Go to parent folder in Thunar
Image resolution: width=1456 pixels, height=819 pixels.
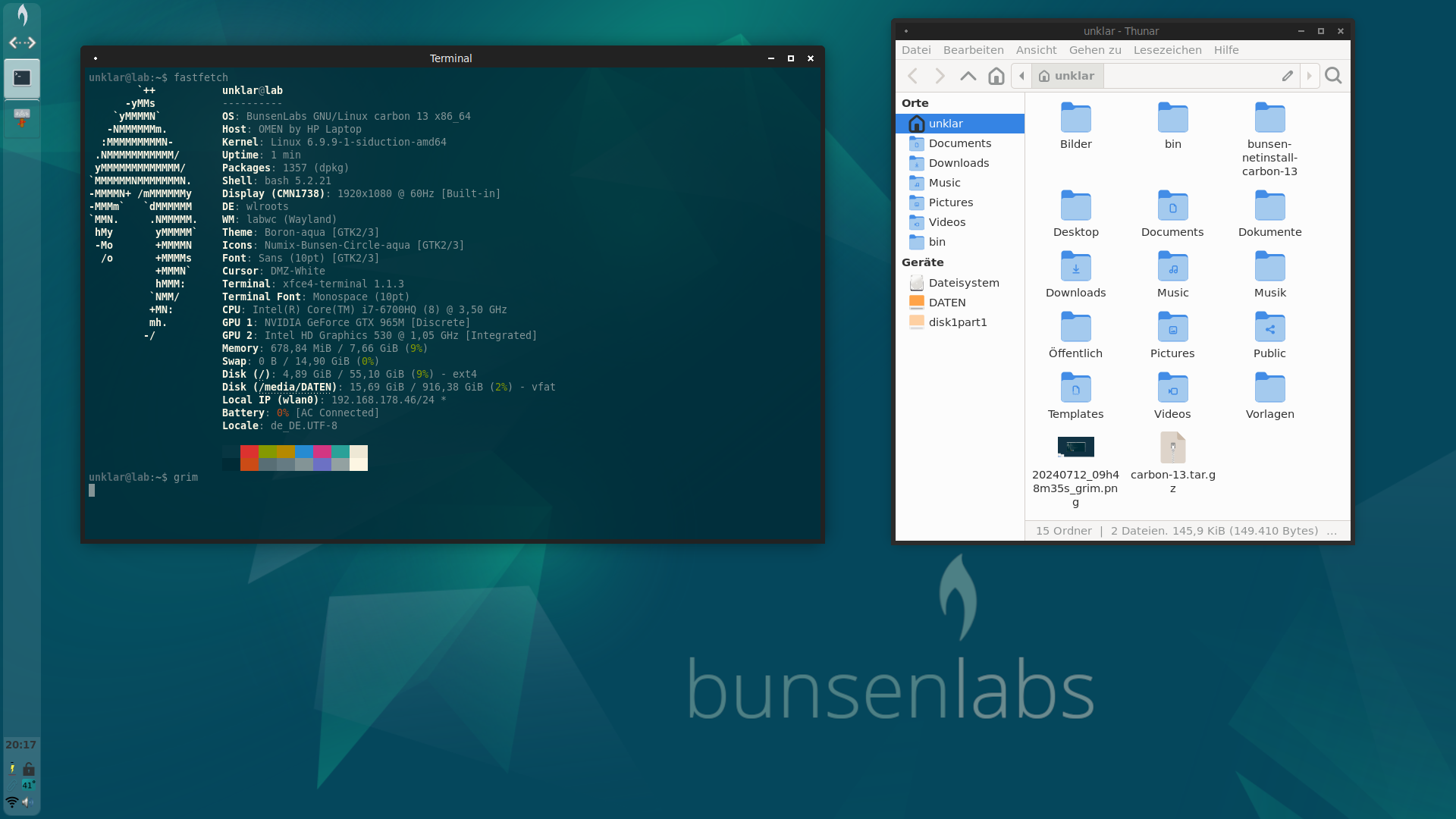(x=968, y=76)
